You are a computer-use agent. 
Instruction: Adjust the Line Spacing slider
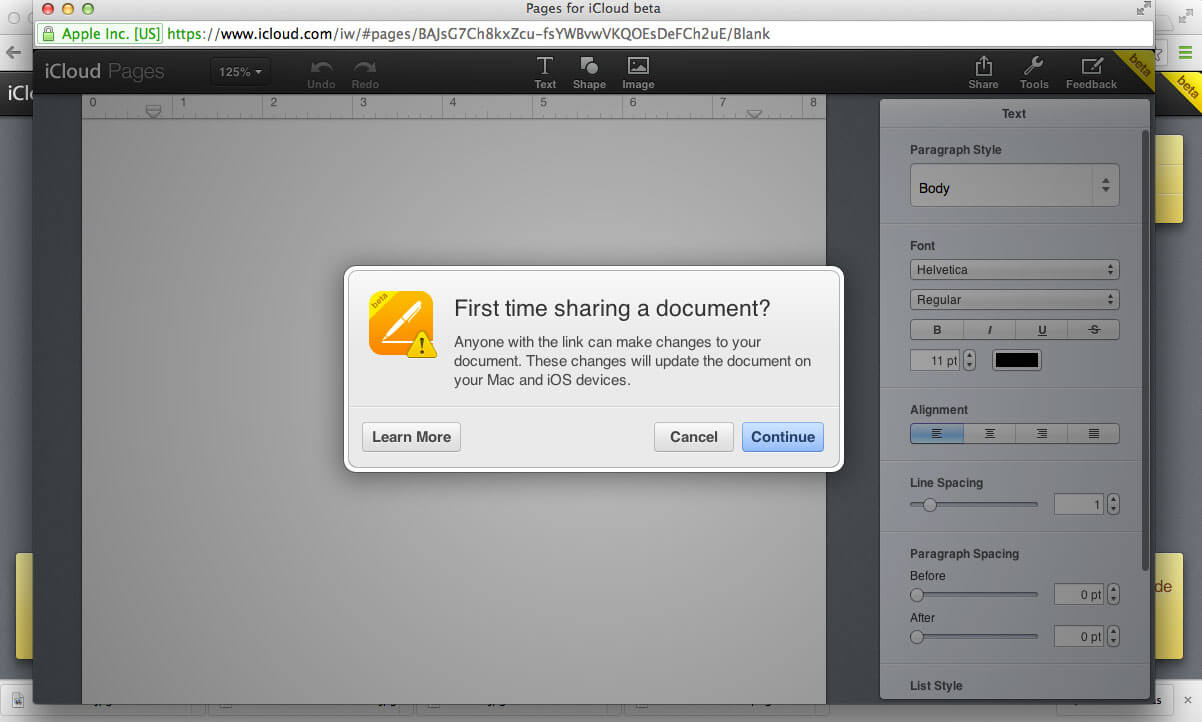coord(929,505)
